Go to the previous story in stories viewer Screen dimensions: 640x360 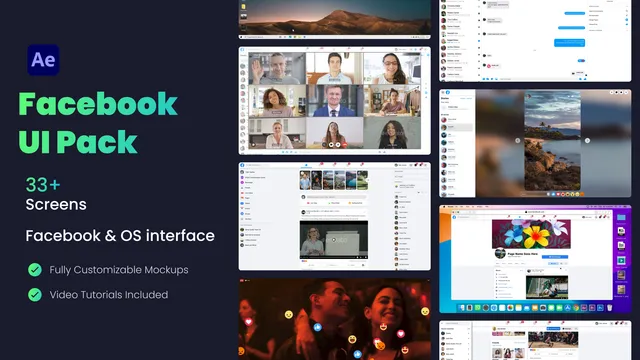[x=518, y=140]
